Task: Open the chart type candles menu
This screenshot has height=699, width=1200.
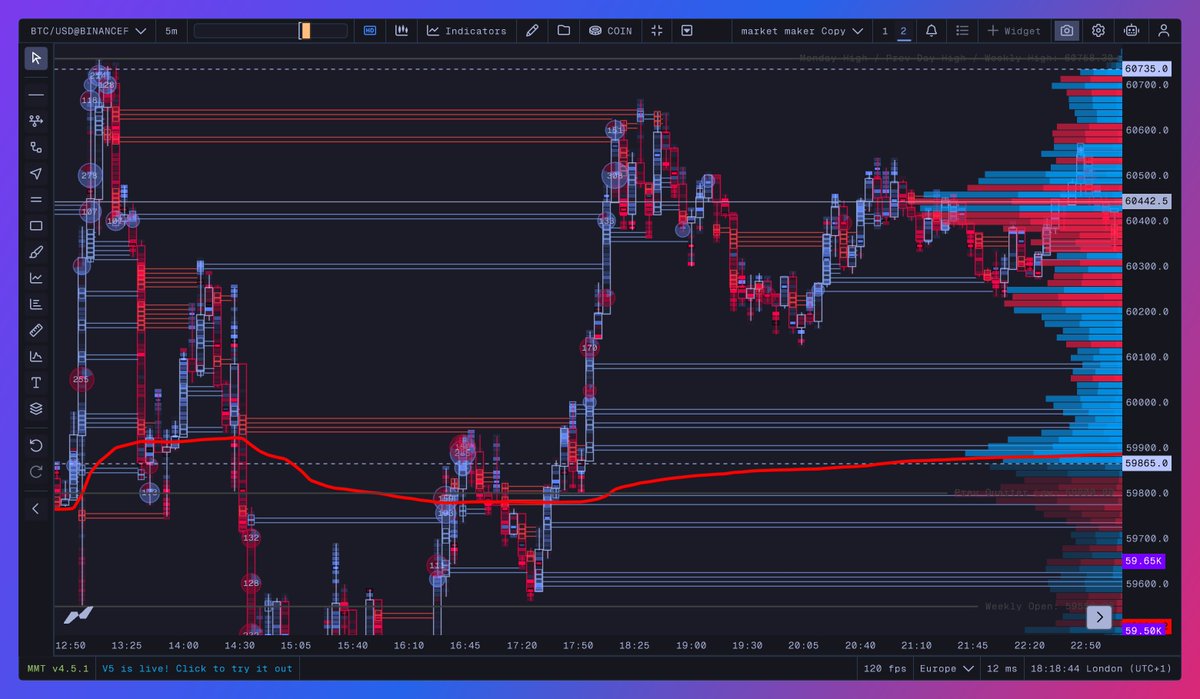Action: 400,31
